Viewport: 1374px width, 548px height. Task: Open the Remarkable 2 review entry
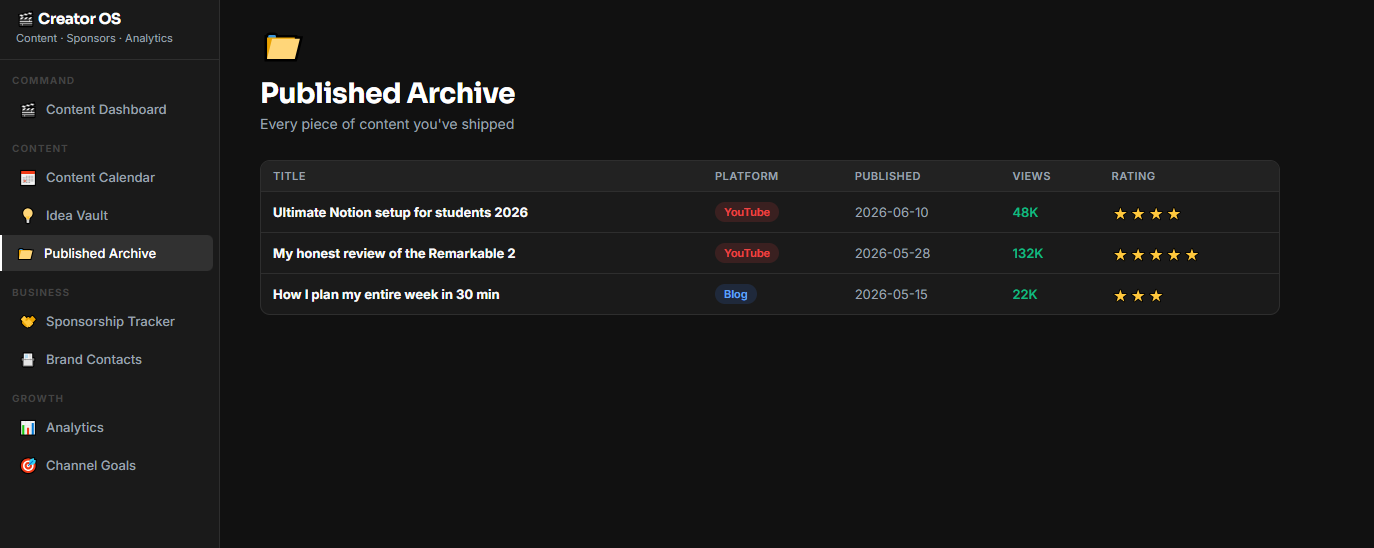[394, 254]
